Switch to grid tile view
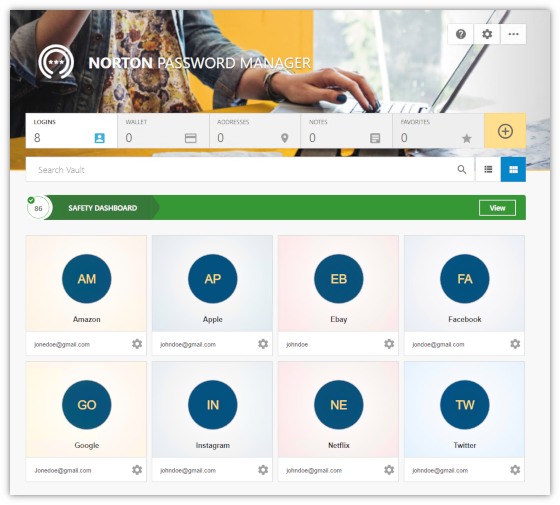 513,169
